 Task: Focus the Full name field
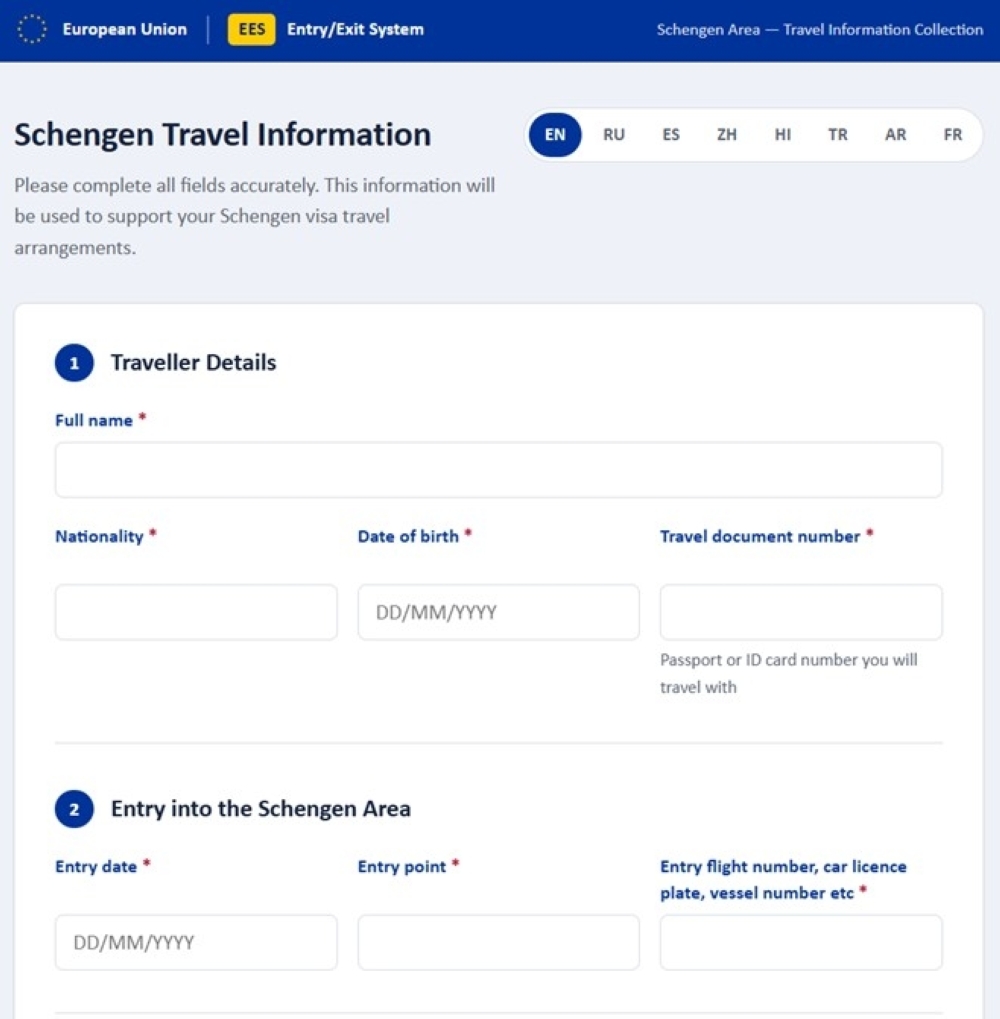click(498, 470)
